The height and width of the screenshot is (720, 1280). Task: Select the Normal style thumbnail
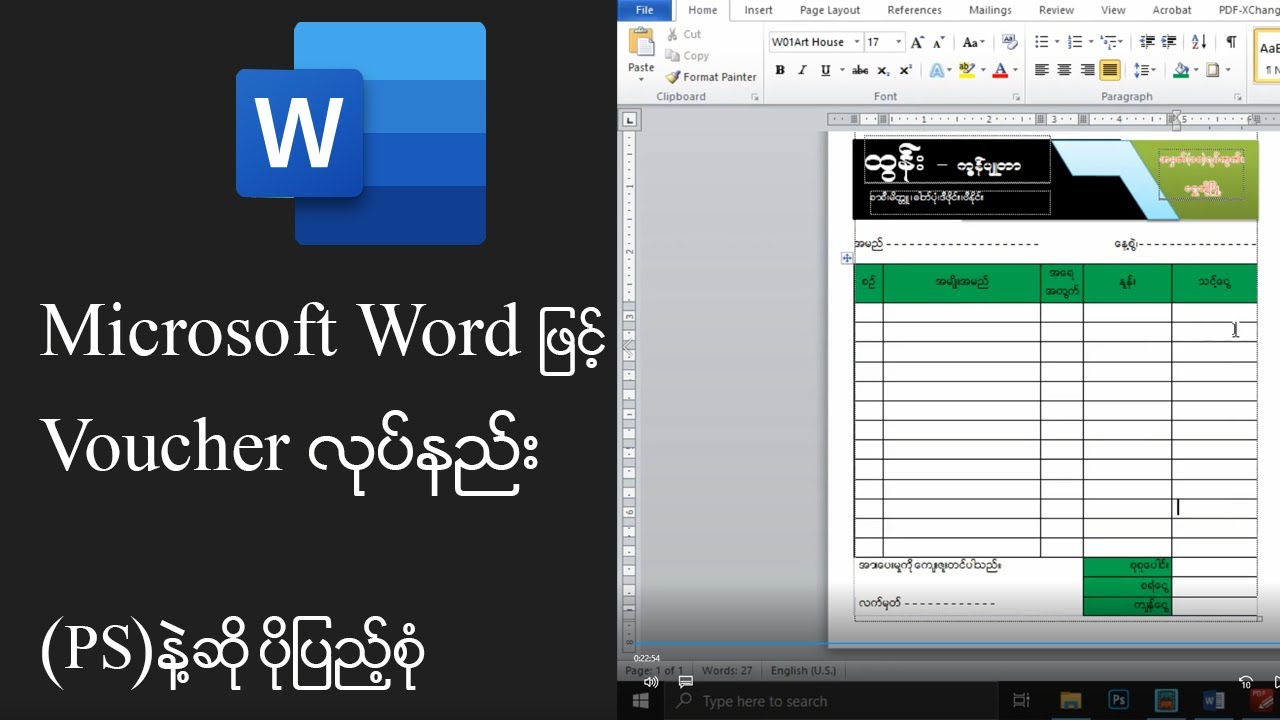(1268, 57)
